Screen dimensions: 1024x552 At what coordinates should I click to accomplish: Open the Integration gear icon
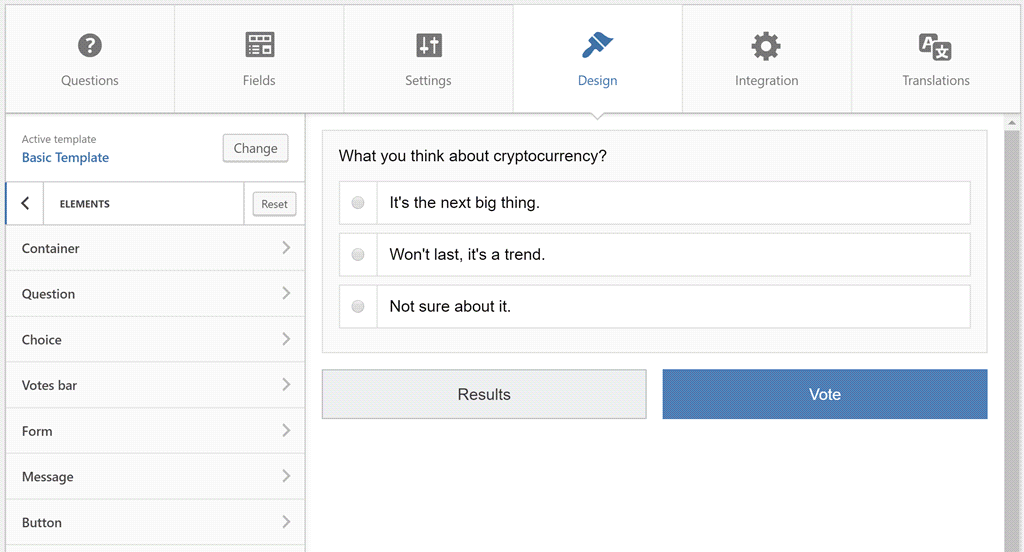click(x=766, y=46)
